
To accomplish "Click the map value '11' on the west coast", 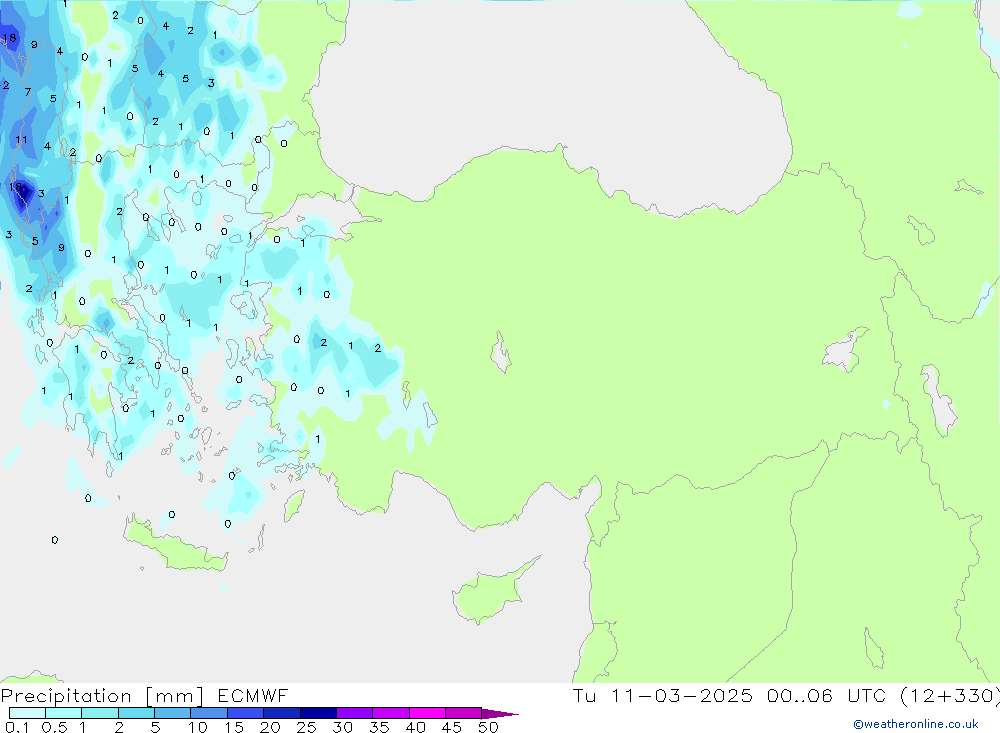I will tap(22, 139).
